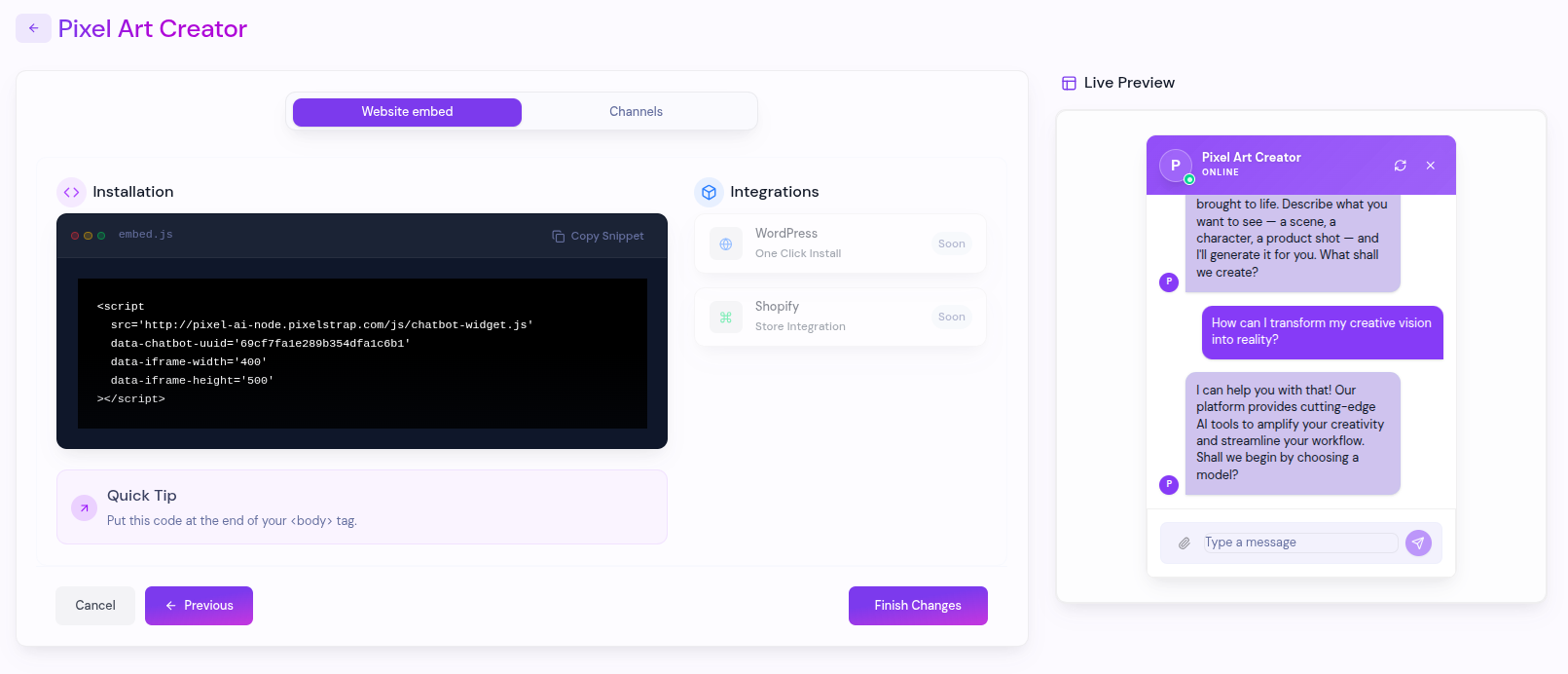
Task: Click the Soon badge for Shopify
Action: pyautogui.click(x=952, y=318)
